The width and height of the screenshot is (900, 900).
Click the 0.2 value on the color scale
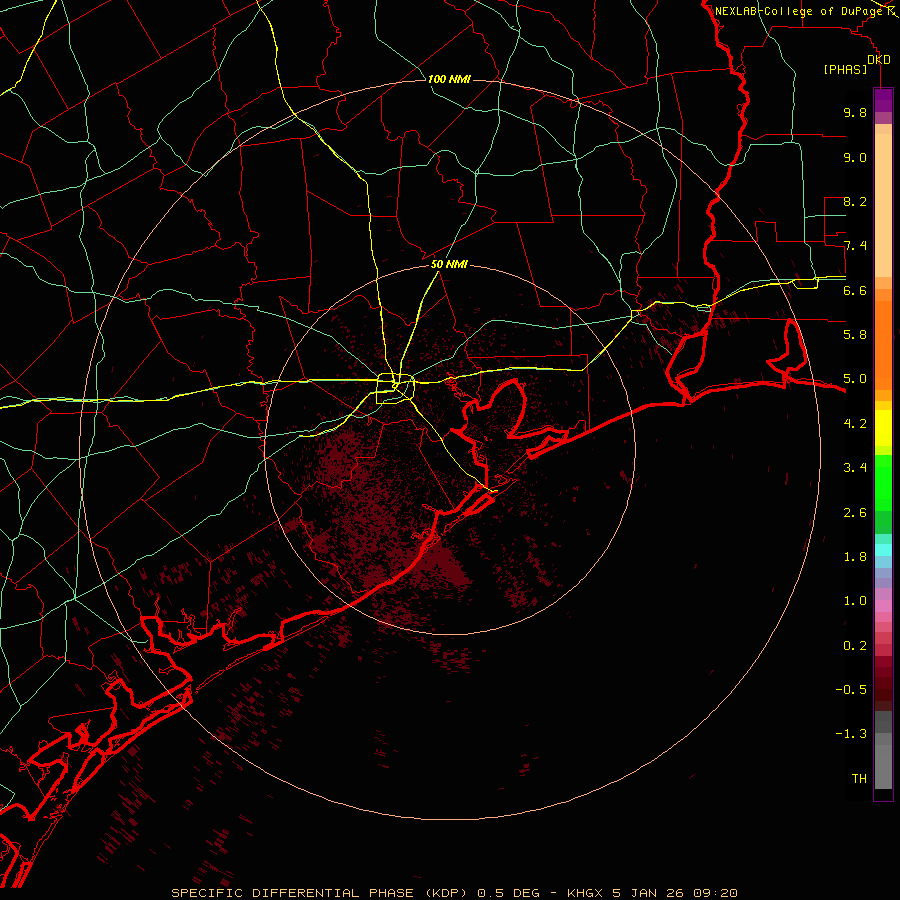855,646
